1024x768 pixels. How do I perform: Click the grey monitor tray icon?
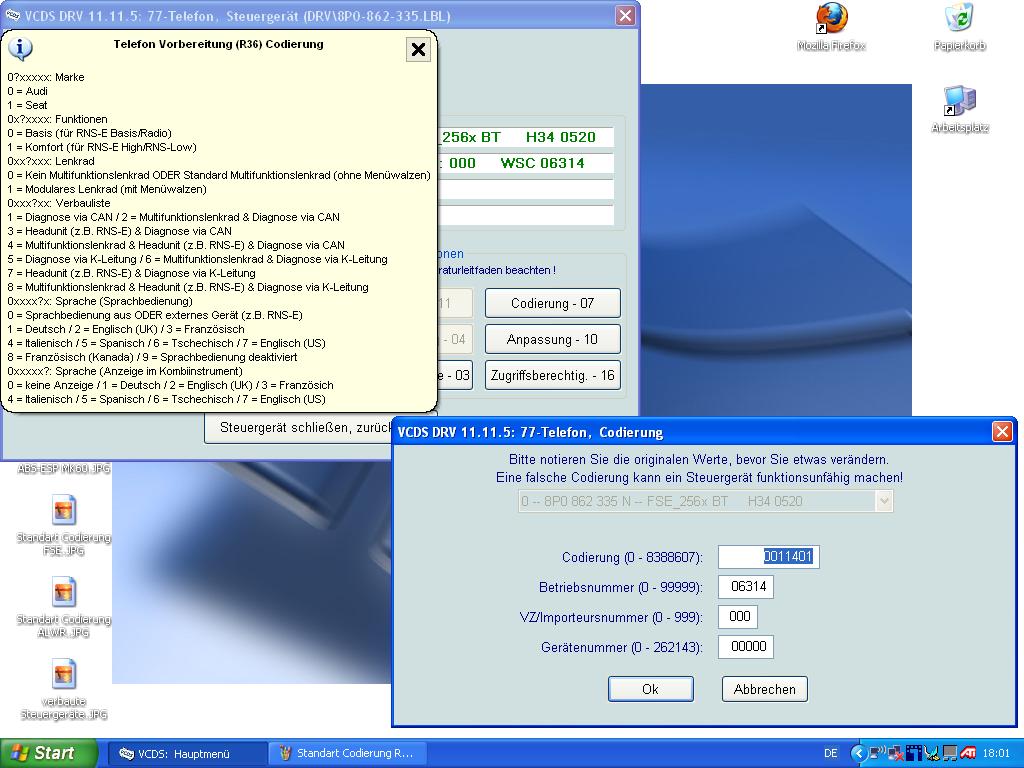tap(950, 753)
